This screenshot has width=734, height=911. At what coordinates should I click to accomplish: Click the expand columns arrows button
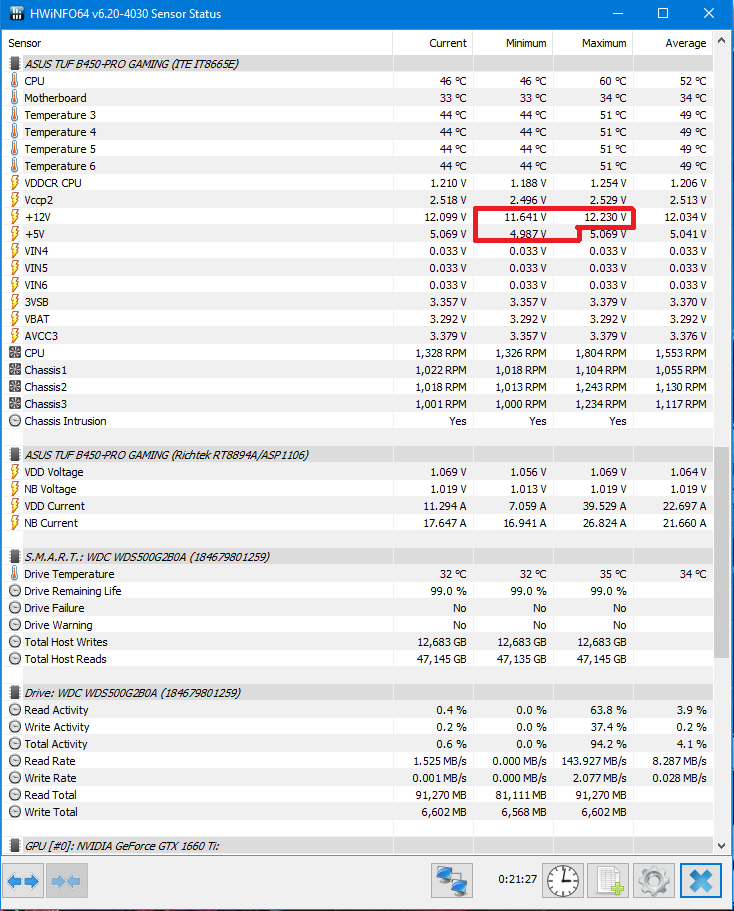23,881
